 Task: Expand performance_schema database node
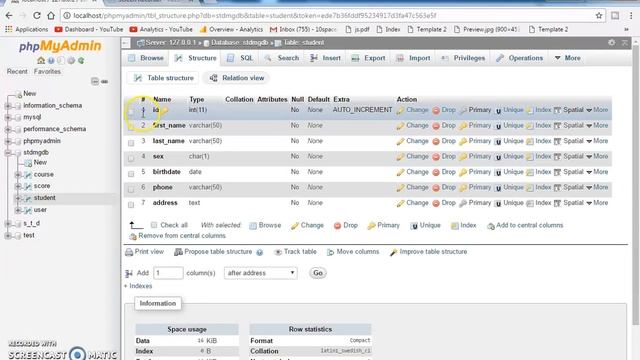pyautogui.click(x=8, y=129)
